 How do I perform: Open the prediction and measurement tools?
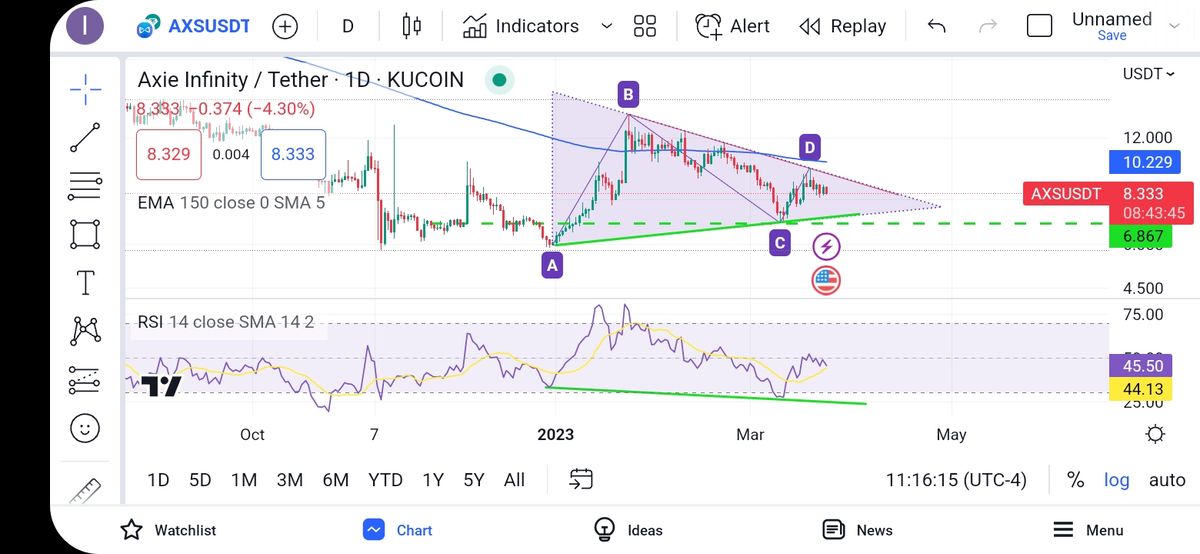(86, 380)
